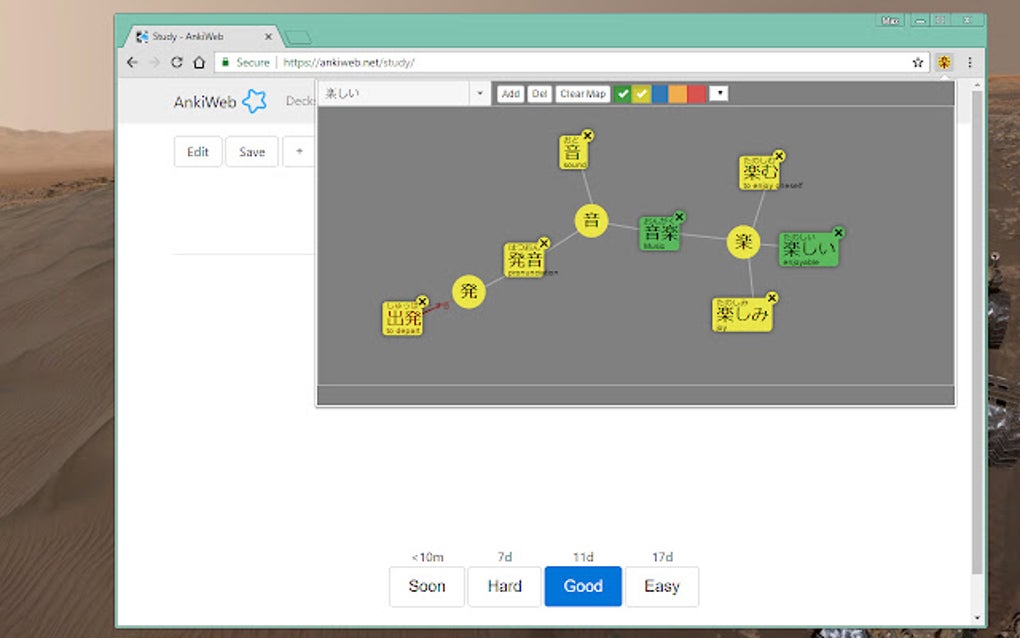Click the Add button in map toolbar
Image resolution: width=1020 pixels, height=638 pixels.
(511, 94)
